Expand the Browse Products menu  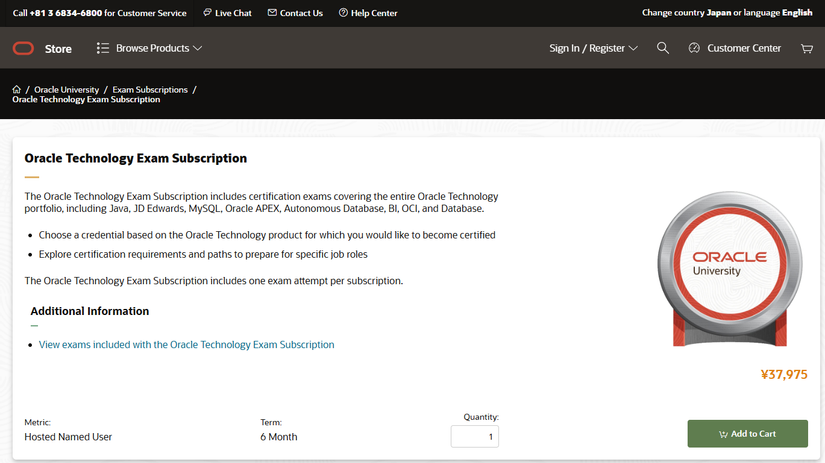[x=150, y=48]
